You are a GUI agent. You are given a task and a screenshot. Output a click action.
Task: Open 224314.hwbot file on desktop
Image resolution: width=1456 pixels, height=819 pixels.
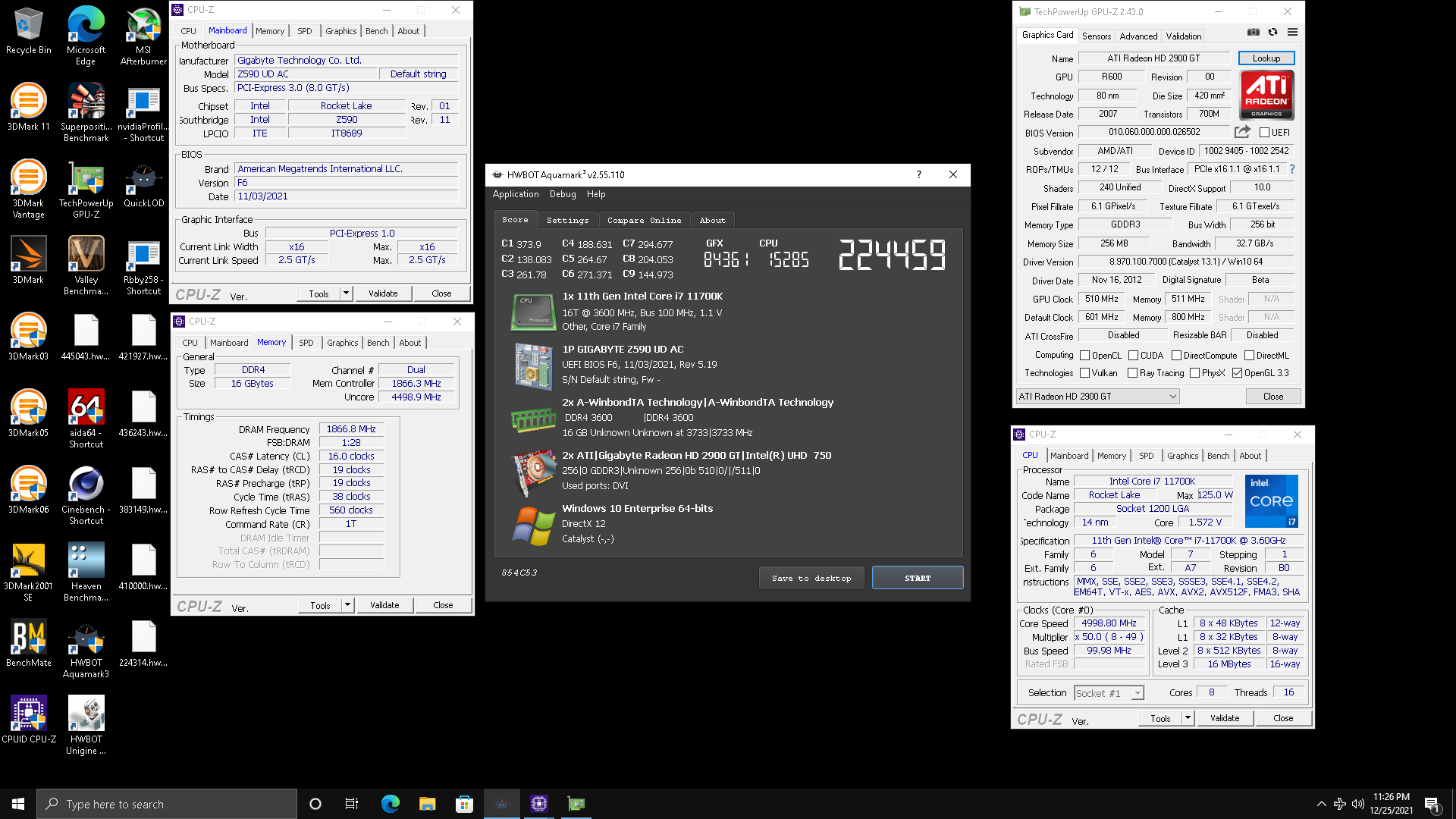coord(143,644)
